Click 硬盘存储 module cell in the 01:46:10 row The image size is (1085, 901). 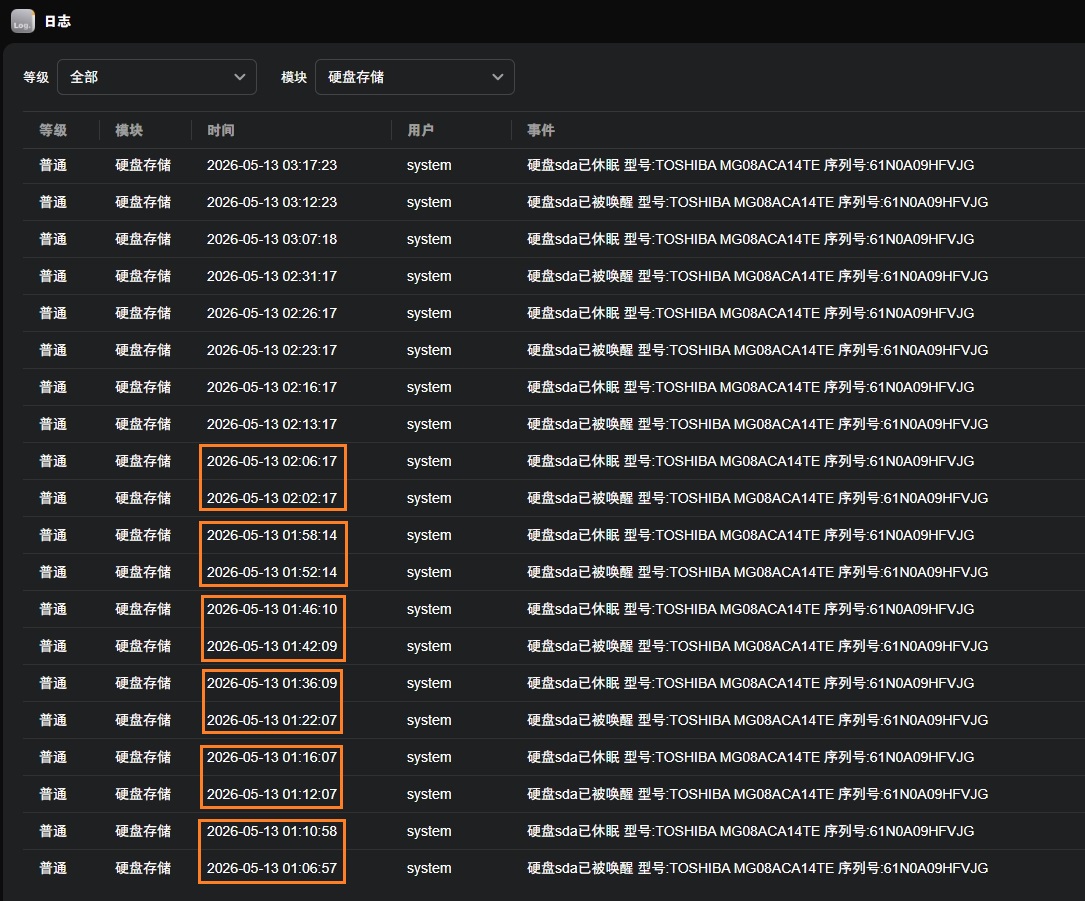[143, 610]
